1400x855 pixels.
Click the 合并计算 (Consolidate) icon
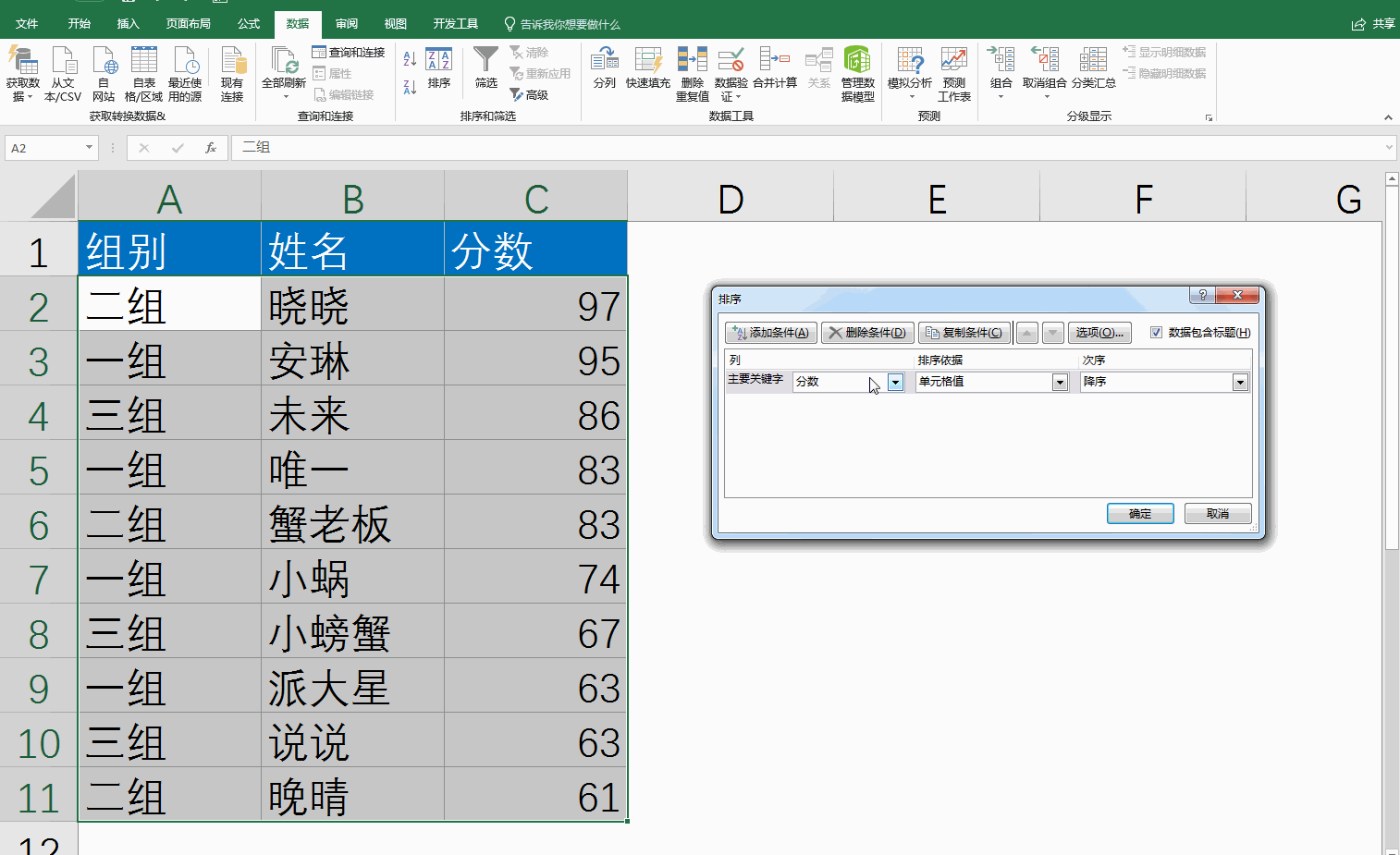775,67
